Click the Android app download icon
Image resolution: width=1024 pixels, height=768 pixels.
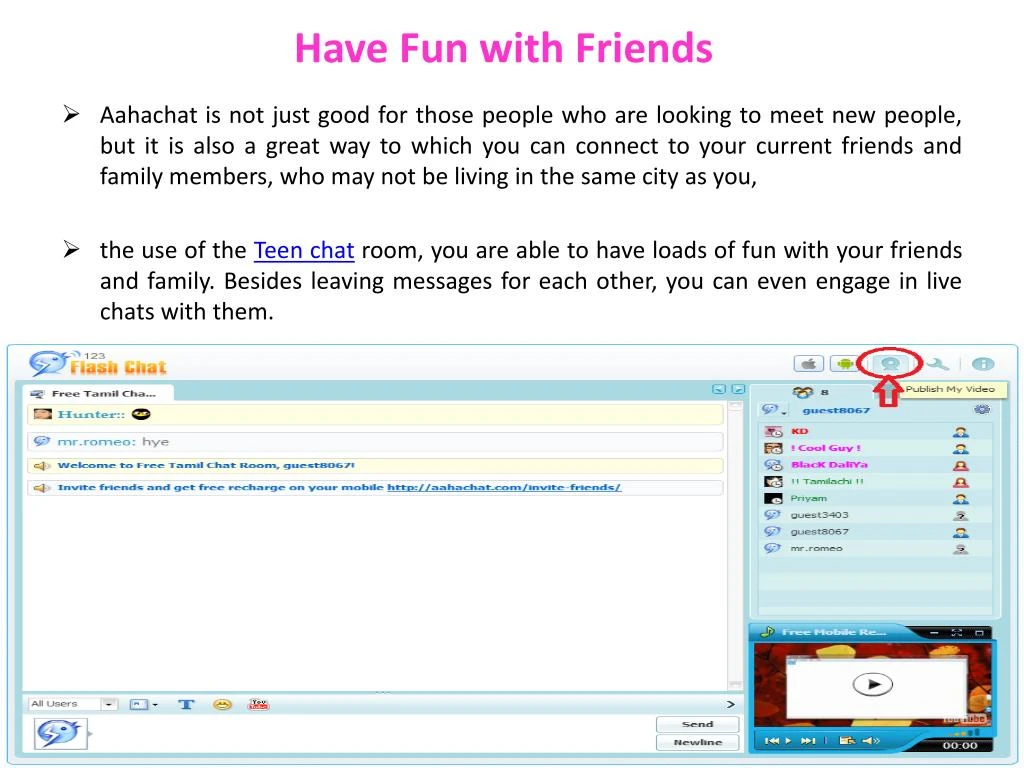(844, 364)
